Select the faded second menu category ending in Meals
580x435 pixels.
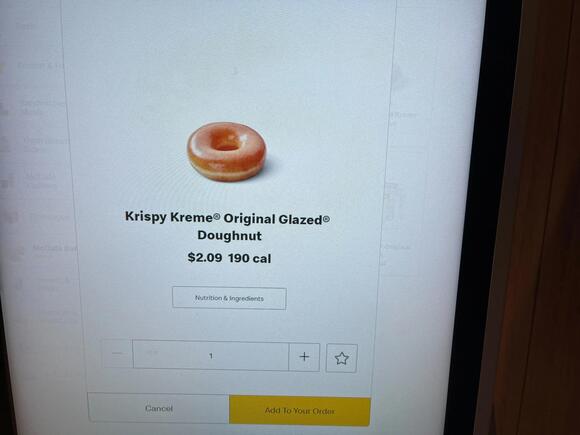(x=41, y=107)
